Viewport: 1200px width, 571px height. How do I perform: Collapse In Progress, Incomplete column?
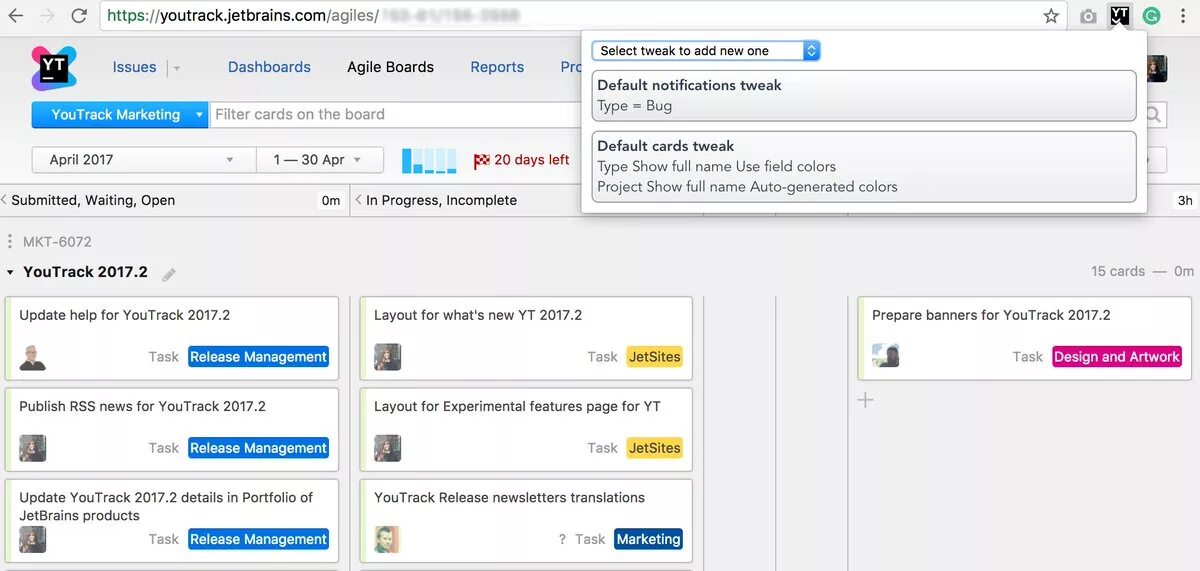pos(358,200)
